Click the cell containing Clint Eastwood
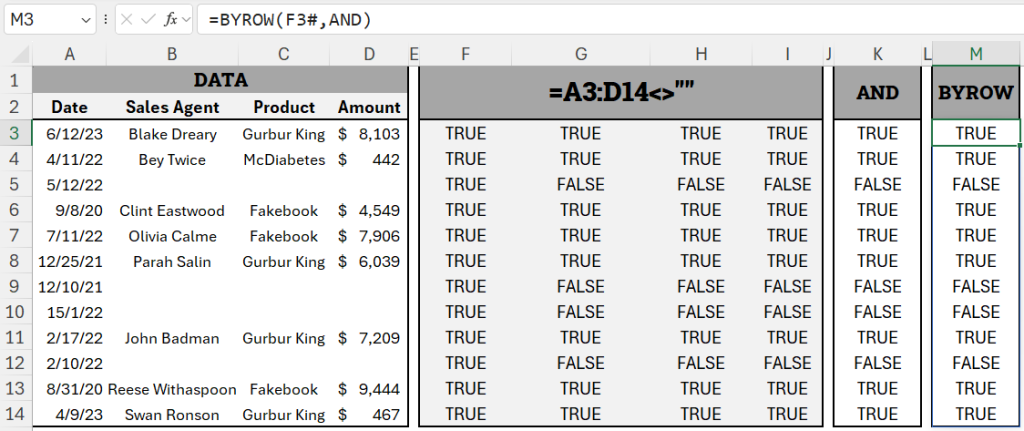 pyautogui.click(x=172, y=210)
